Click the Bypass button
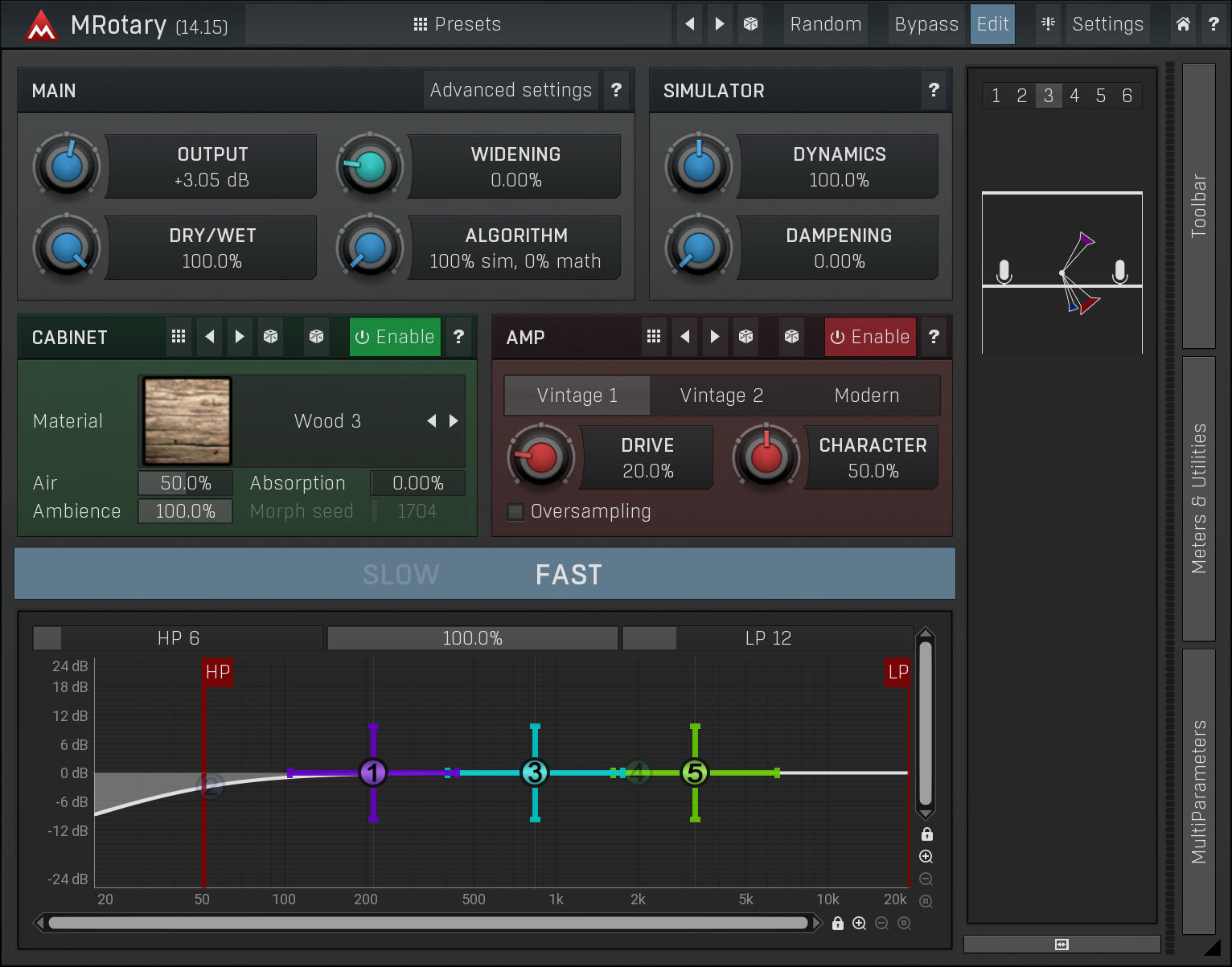Viewport: 1232px width, 967px height. coord(926,24)
